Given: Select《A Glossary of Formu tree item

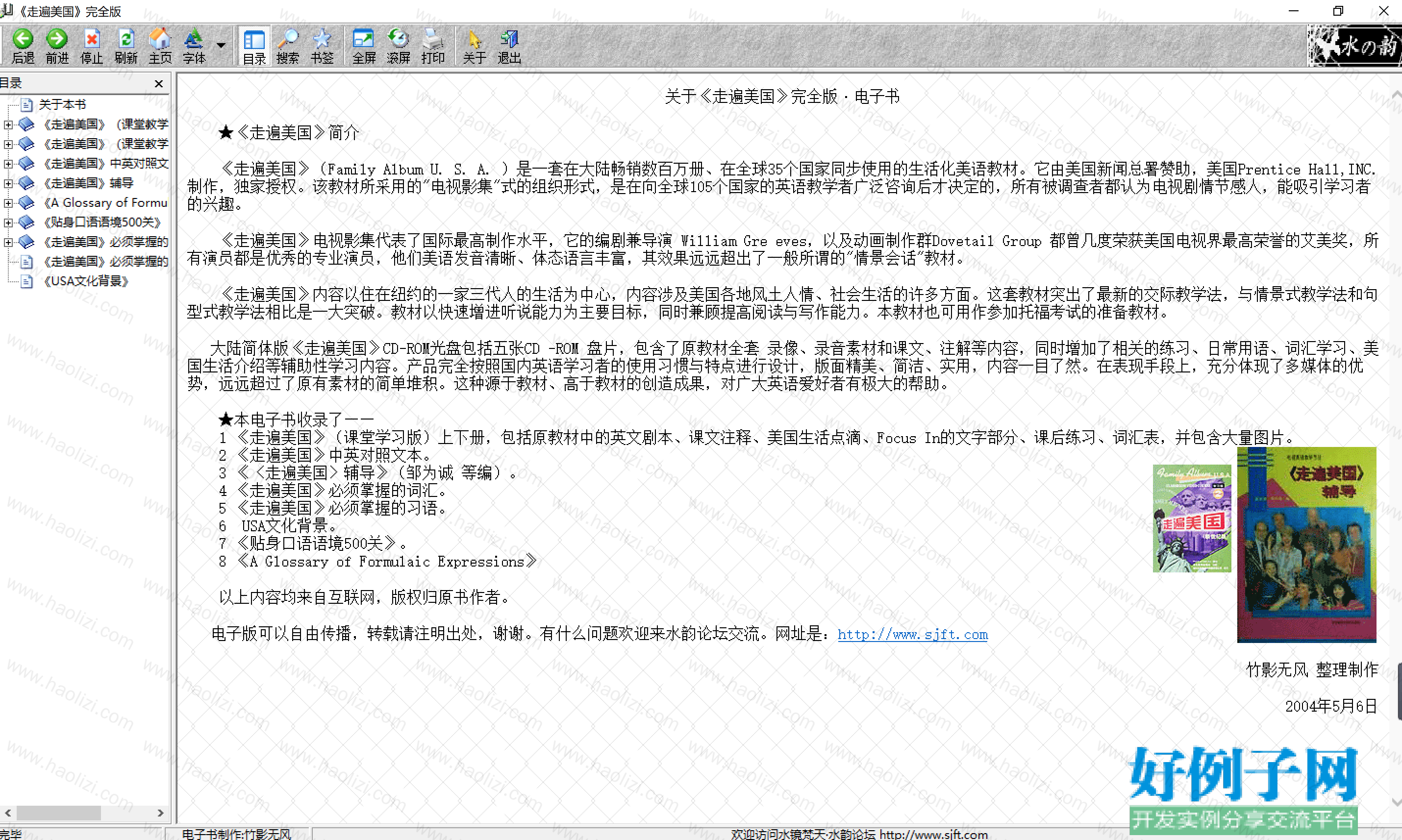Looking at the screenshot, I should click(x=105, y=202).
